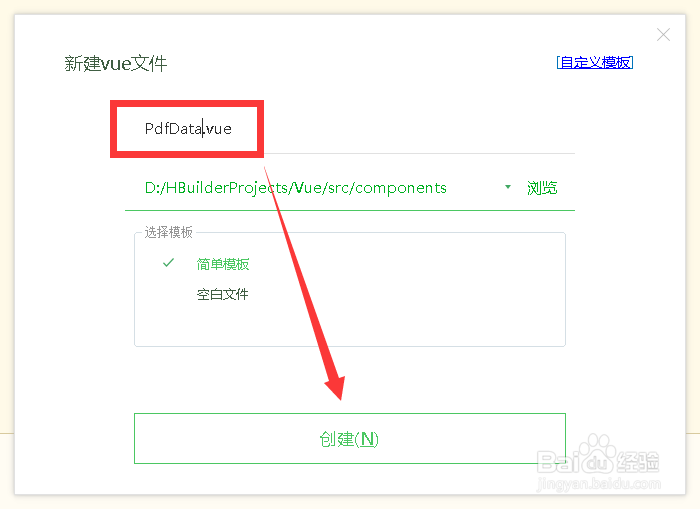Click 浏览 to browse for folder
This screenshot has height=509, width=700.
542,188
